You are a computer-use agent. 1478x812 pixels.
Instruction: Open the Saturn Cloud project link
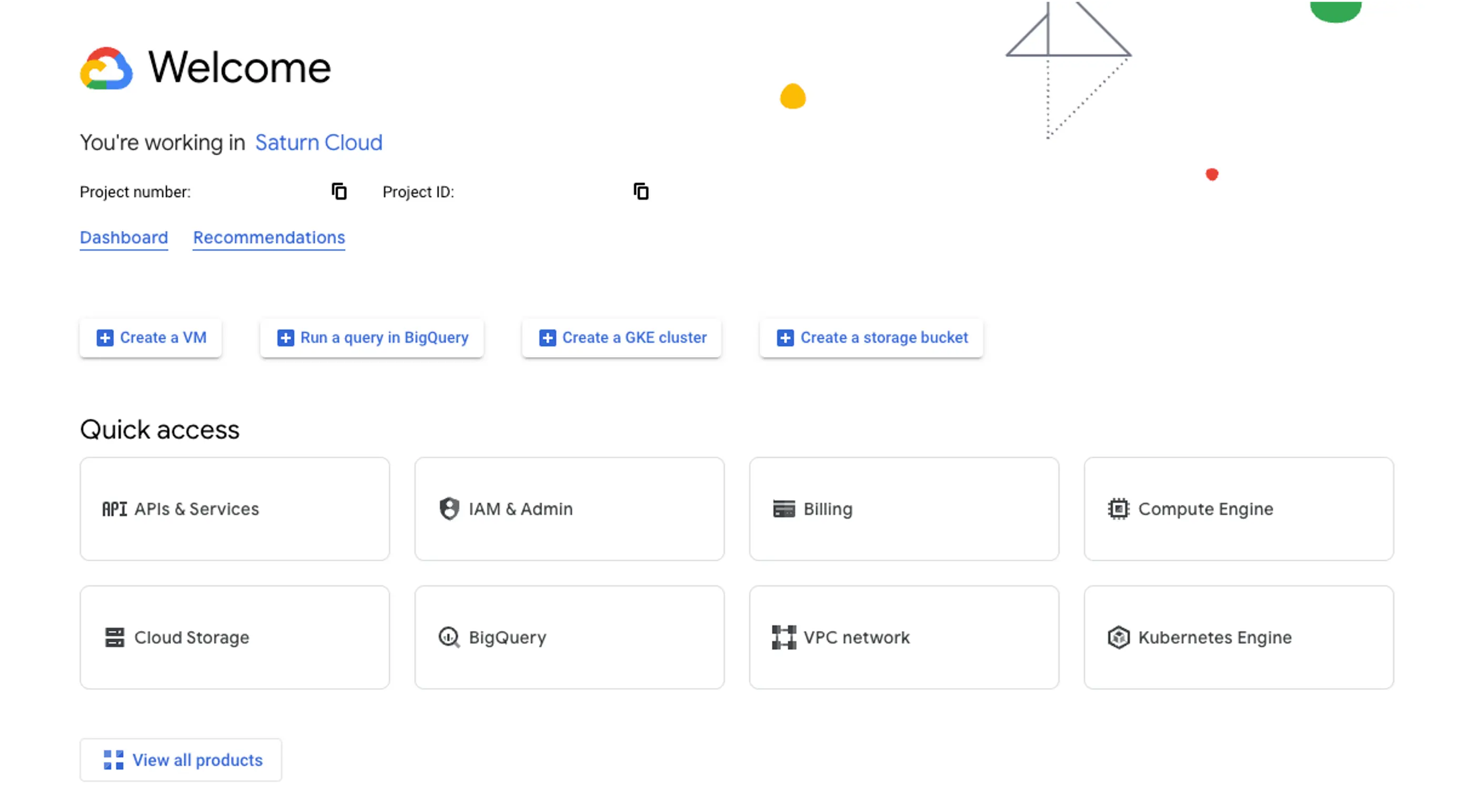pos(318,142)
